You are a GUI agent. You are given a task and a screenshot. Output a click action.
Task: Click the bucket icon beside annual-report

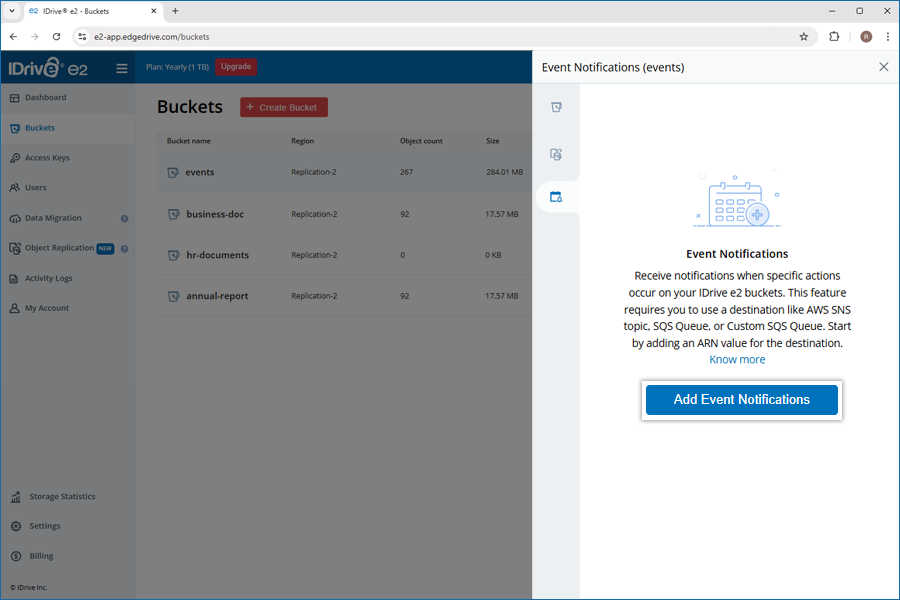point(173,296)
